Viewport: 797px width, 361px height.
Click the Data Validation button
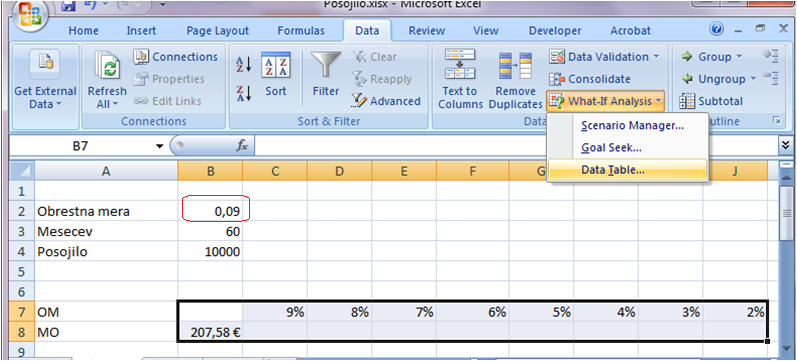(600, 57)
